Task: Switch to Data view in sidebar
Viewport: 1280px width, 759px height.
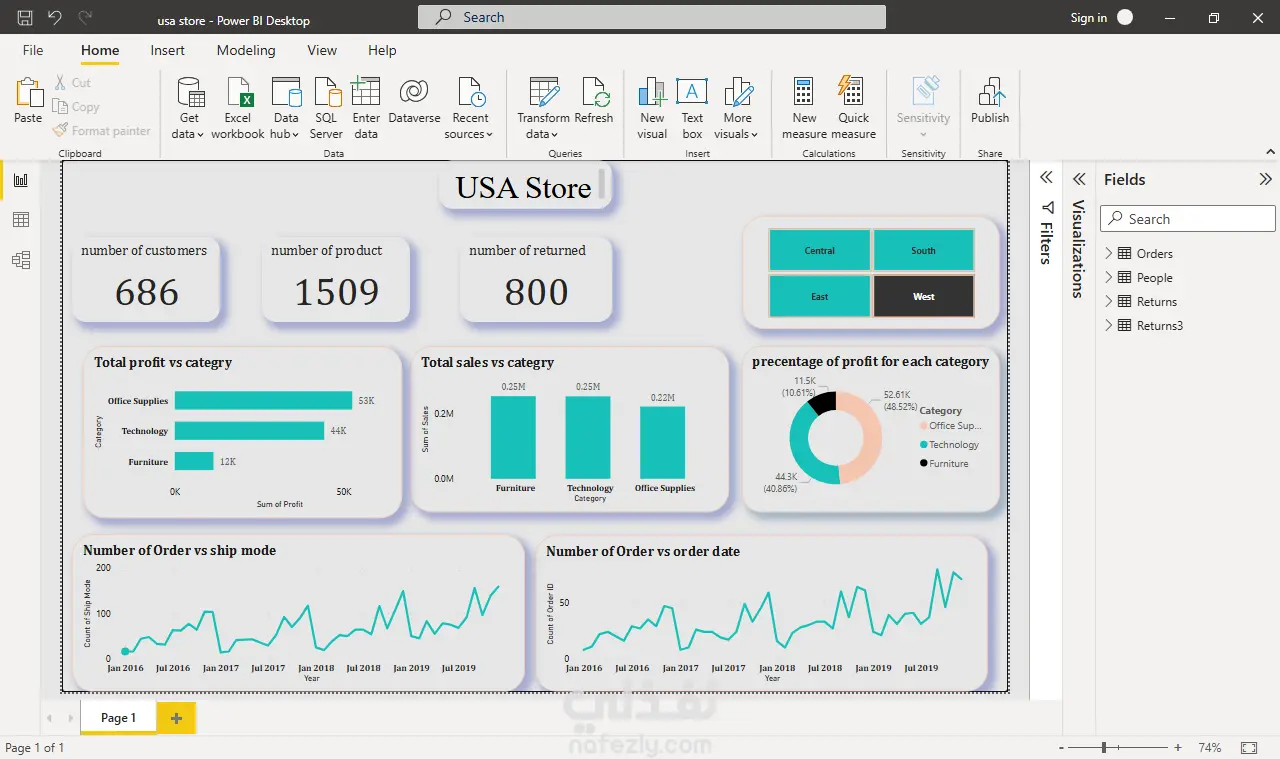Action: (21, 220)
